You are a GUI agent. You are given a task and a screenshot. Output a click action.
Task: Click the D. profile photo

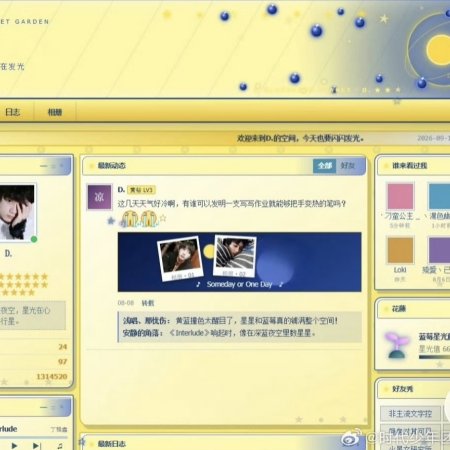[x=17, y=212]
